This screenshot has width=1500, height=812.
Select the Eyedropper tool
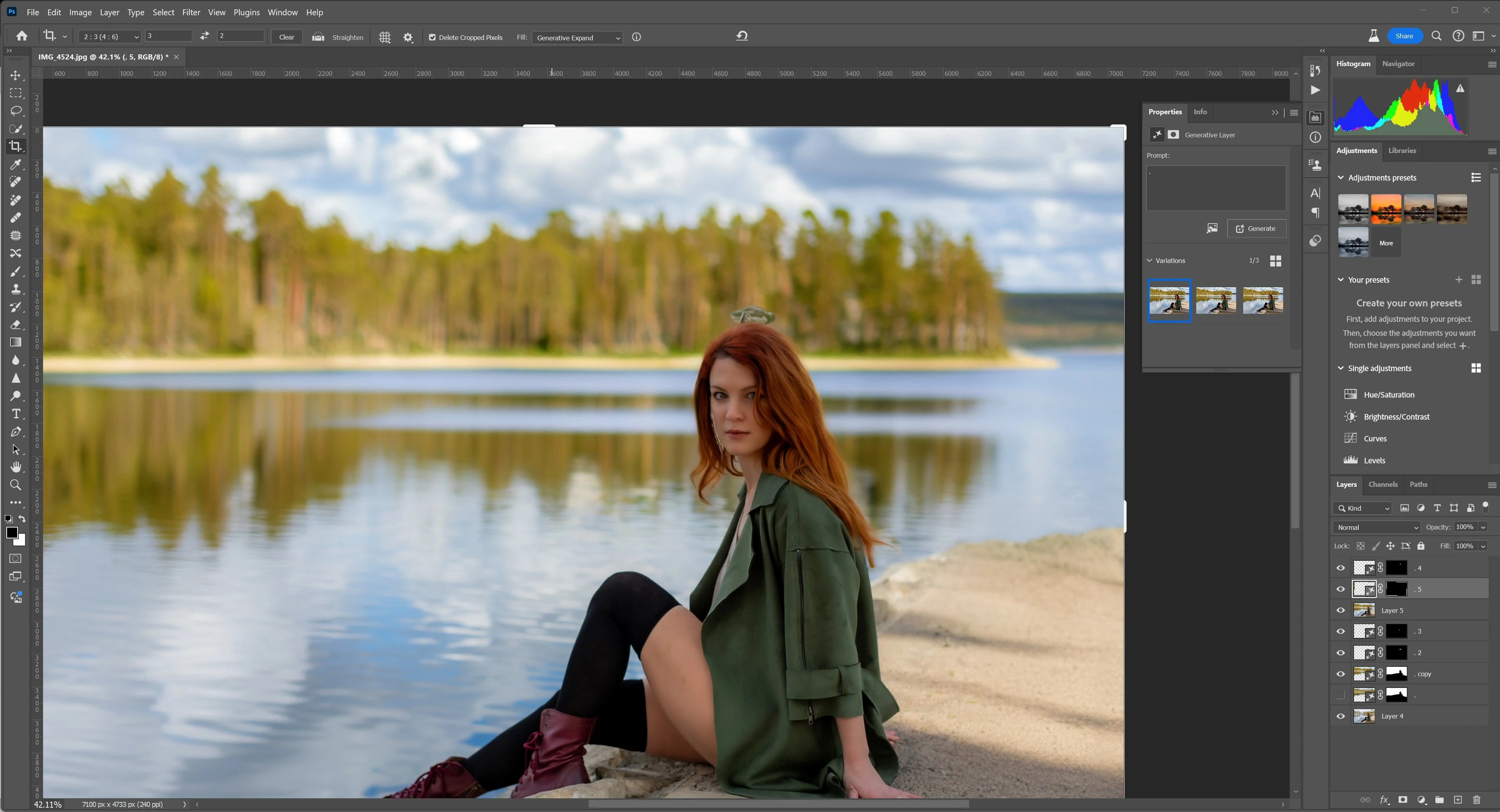[x=16, y=165]
